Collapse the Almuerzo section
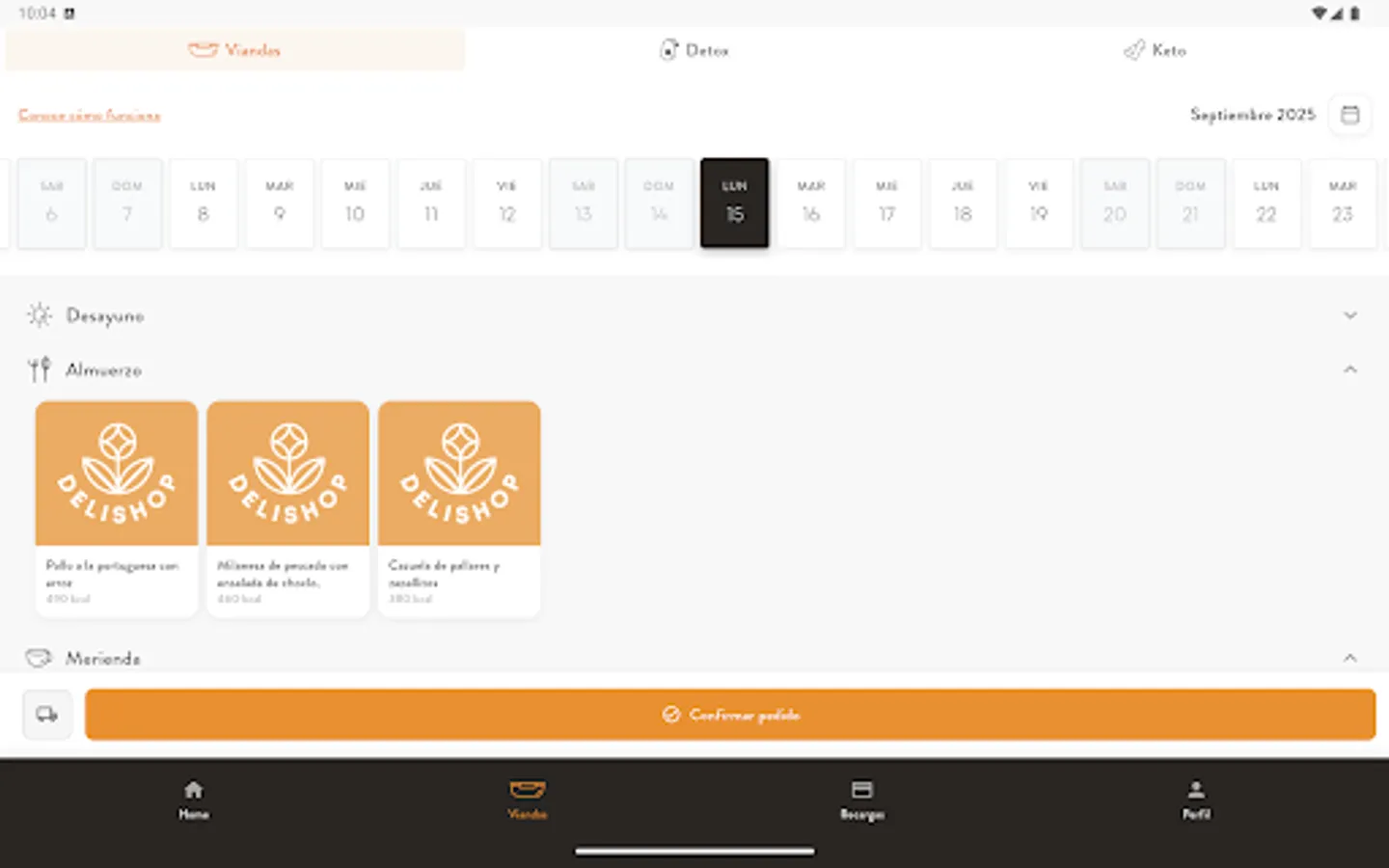Image resolution: width=1389 pixels, height=868 pixels. click(1349, 368)
